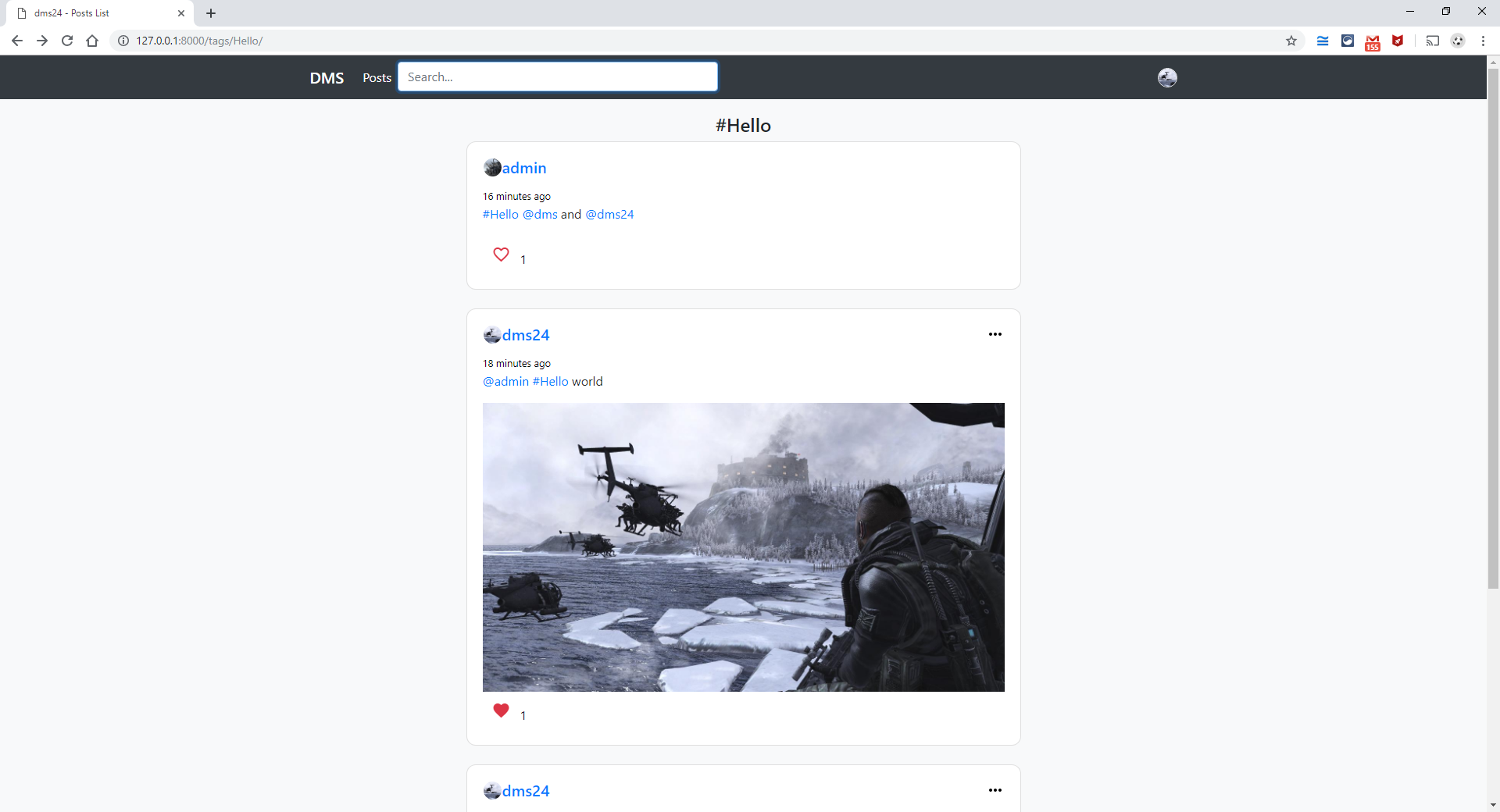This screenshot has width=1500, height=812.
Task: Open three-dot menu on bottom dms24 post
Action: coord(995,790)
